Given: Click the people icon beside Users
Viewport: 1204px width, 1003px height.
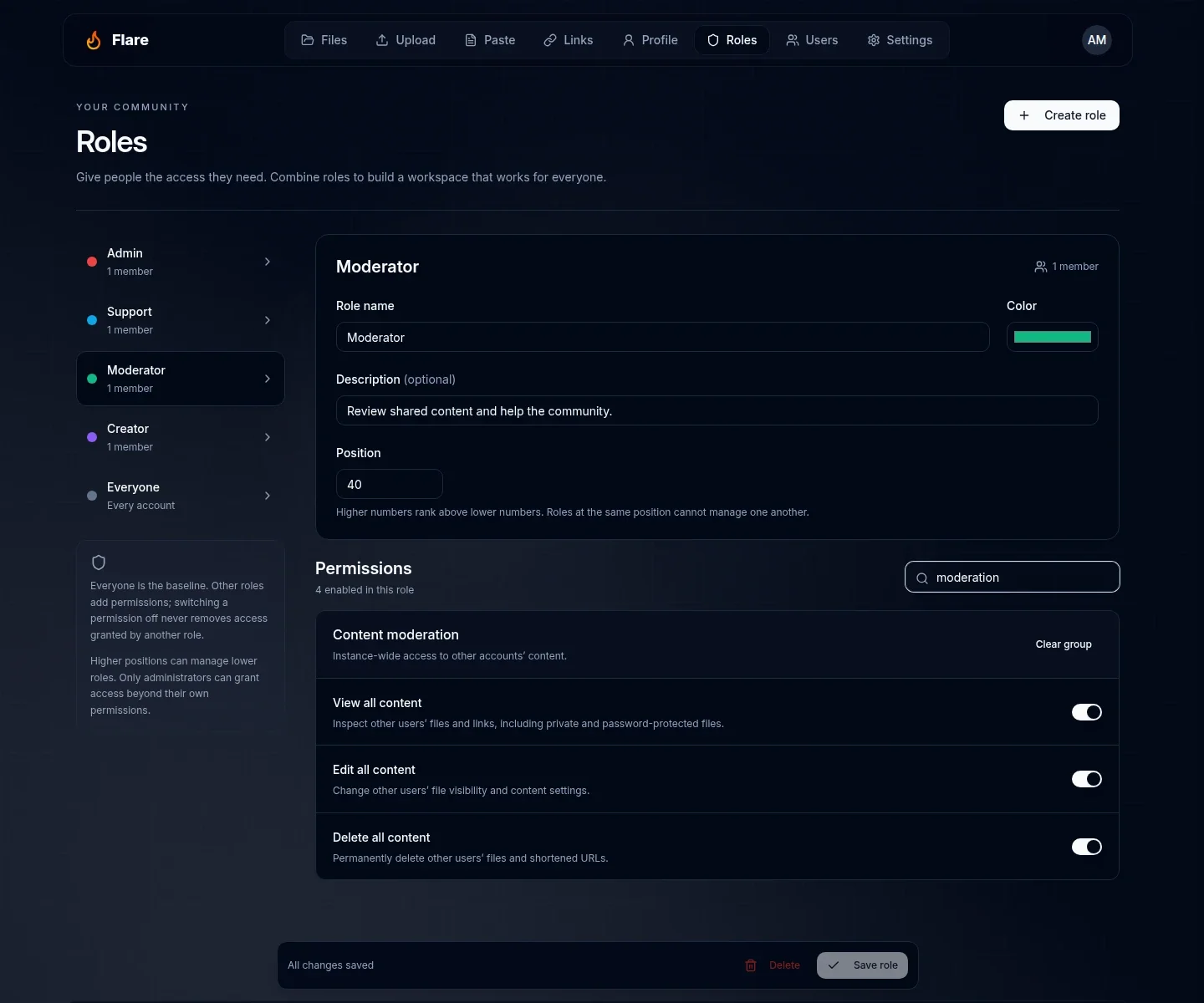Looking at the screenshot, I should [x=793, y=40].
